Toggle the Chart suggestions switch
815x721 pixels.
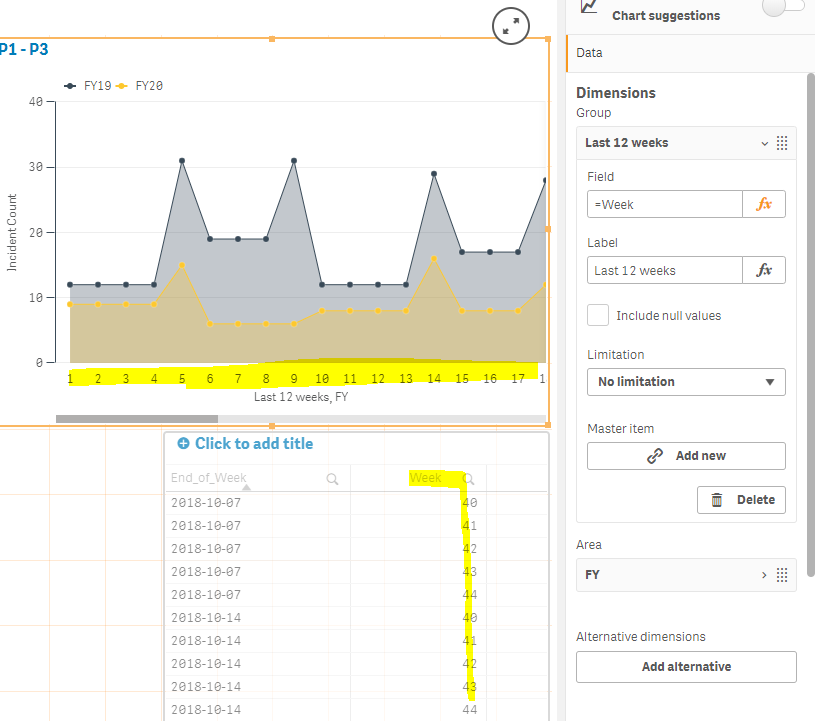point(782,8)
